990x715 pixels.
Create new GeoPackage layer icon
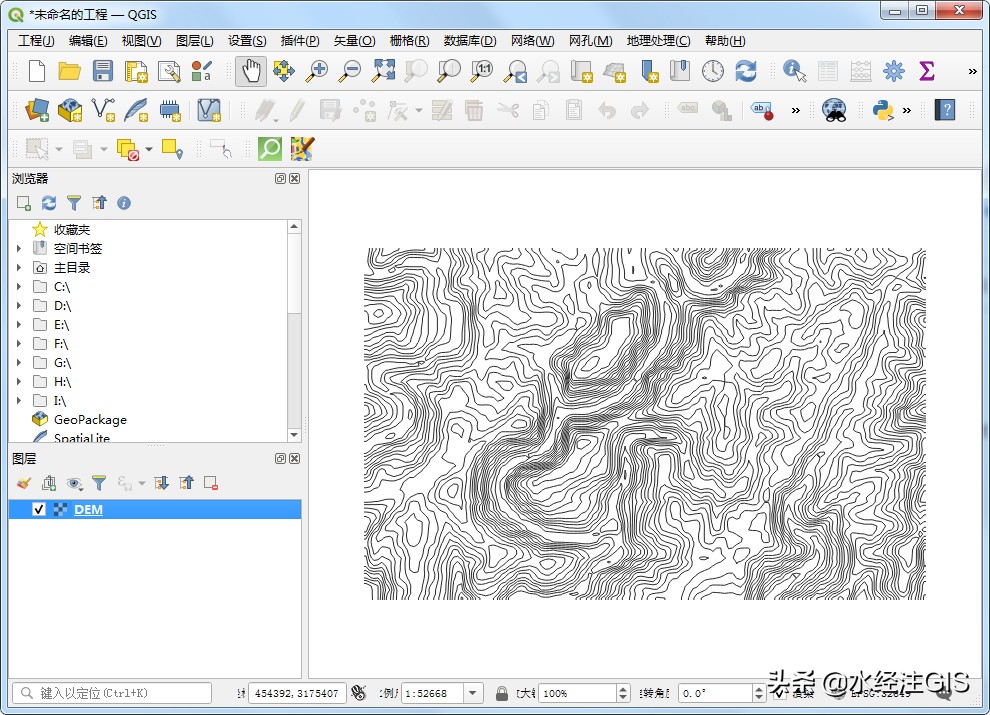pyautogui.click(x=69, y=110)
